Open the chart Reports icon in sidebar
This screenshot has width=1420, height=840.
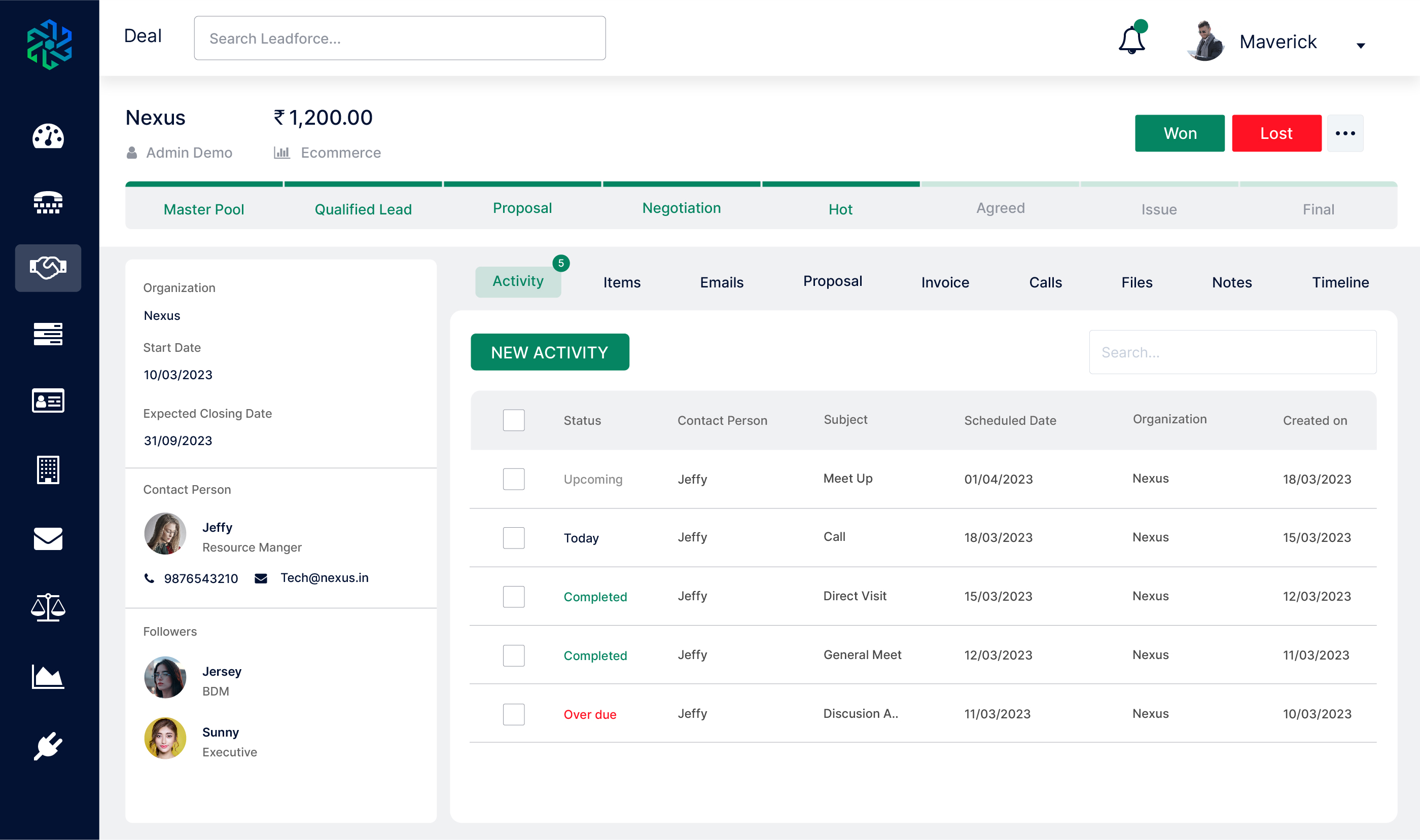(48, 677)
